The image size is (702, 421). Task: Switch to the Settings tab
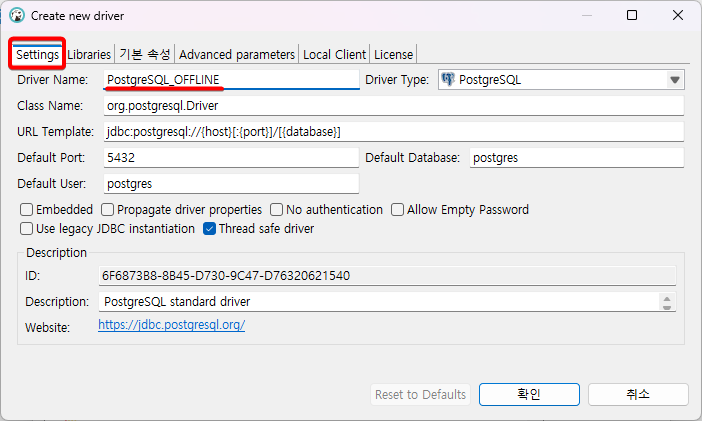(37, 55)
